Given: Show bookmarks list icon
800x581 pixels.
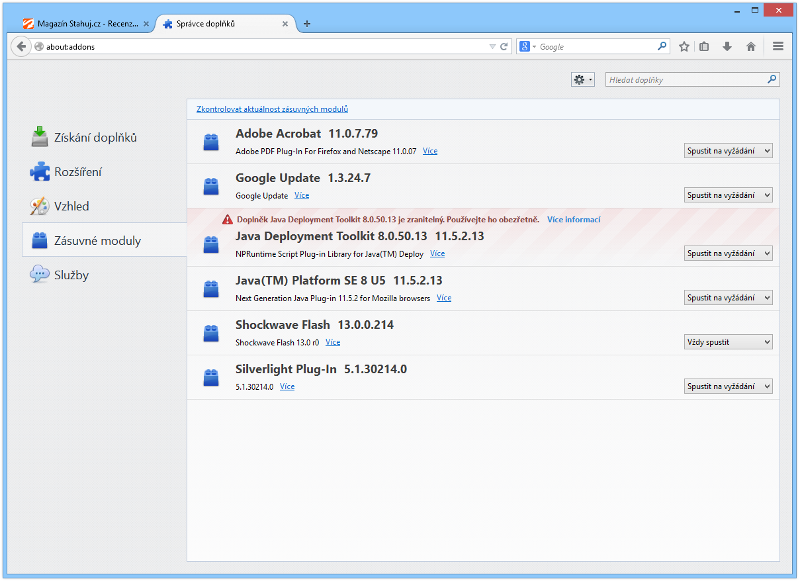Looking at the screenshot, I should 704,47.
